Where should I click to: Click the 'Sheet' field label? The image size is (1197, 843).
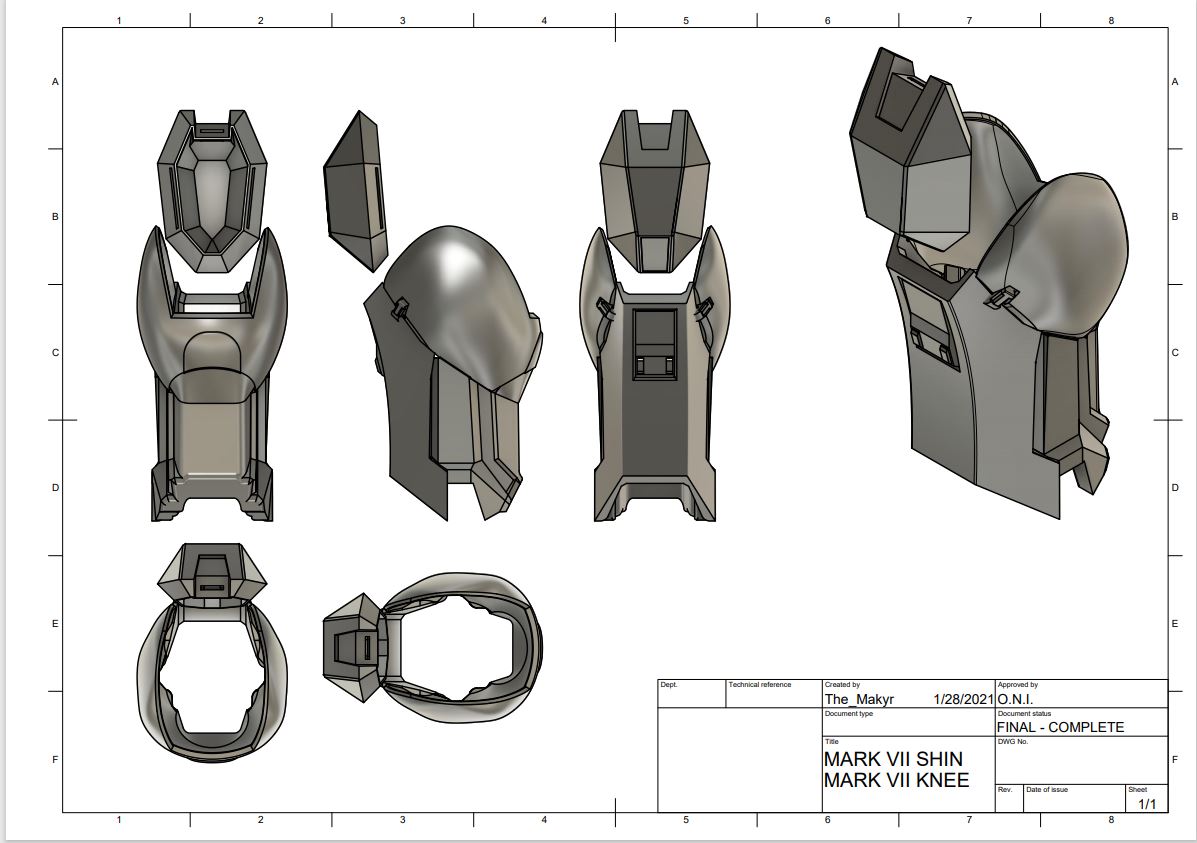click(1137, 790)
